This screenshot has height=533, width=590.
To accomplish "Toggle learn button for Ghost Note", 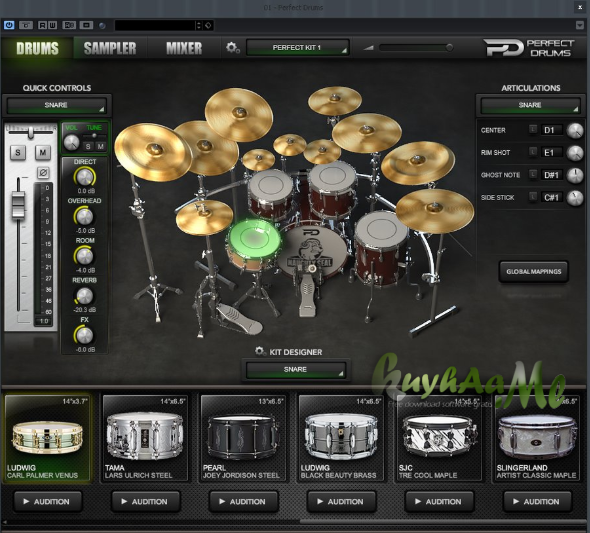I will pos(533,174).
